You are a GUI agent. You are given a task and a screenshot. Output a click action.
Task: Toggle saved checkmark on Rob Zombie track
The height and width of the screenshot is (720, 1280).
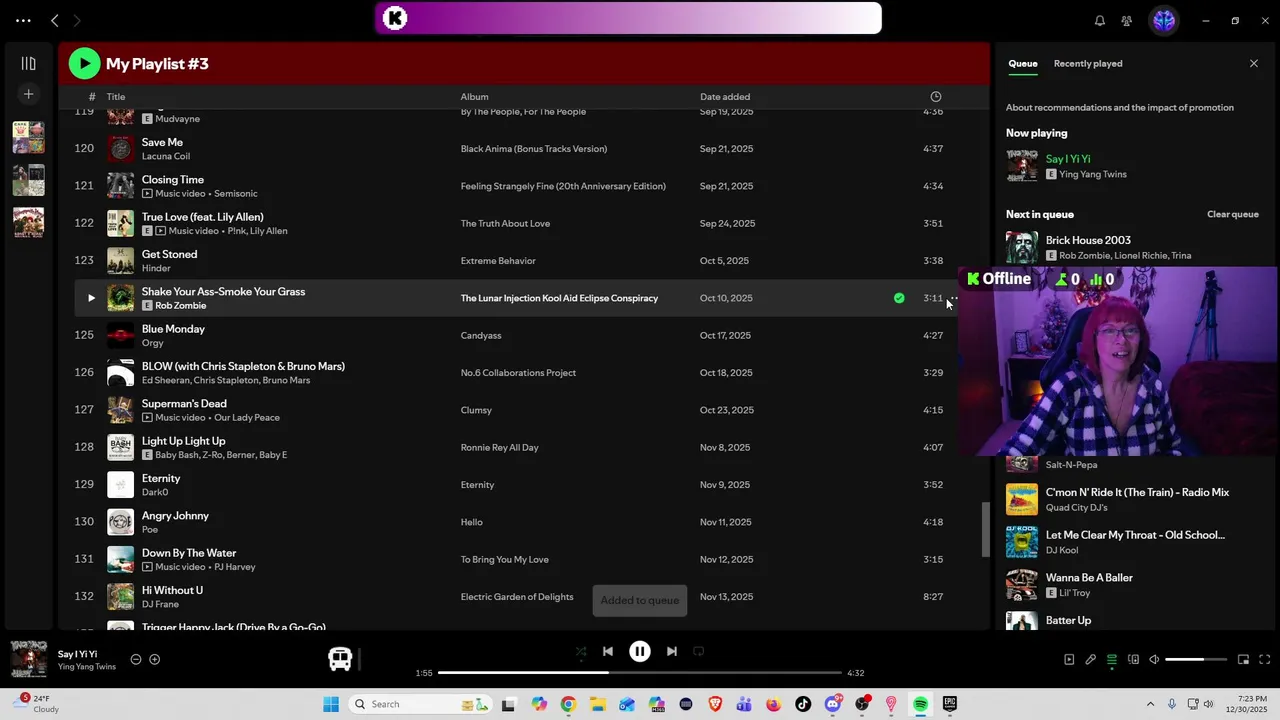click(899, 298)
